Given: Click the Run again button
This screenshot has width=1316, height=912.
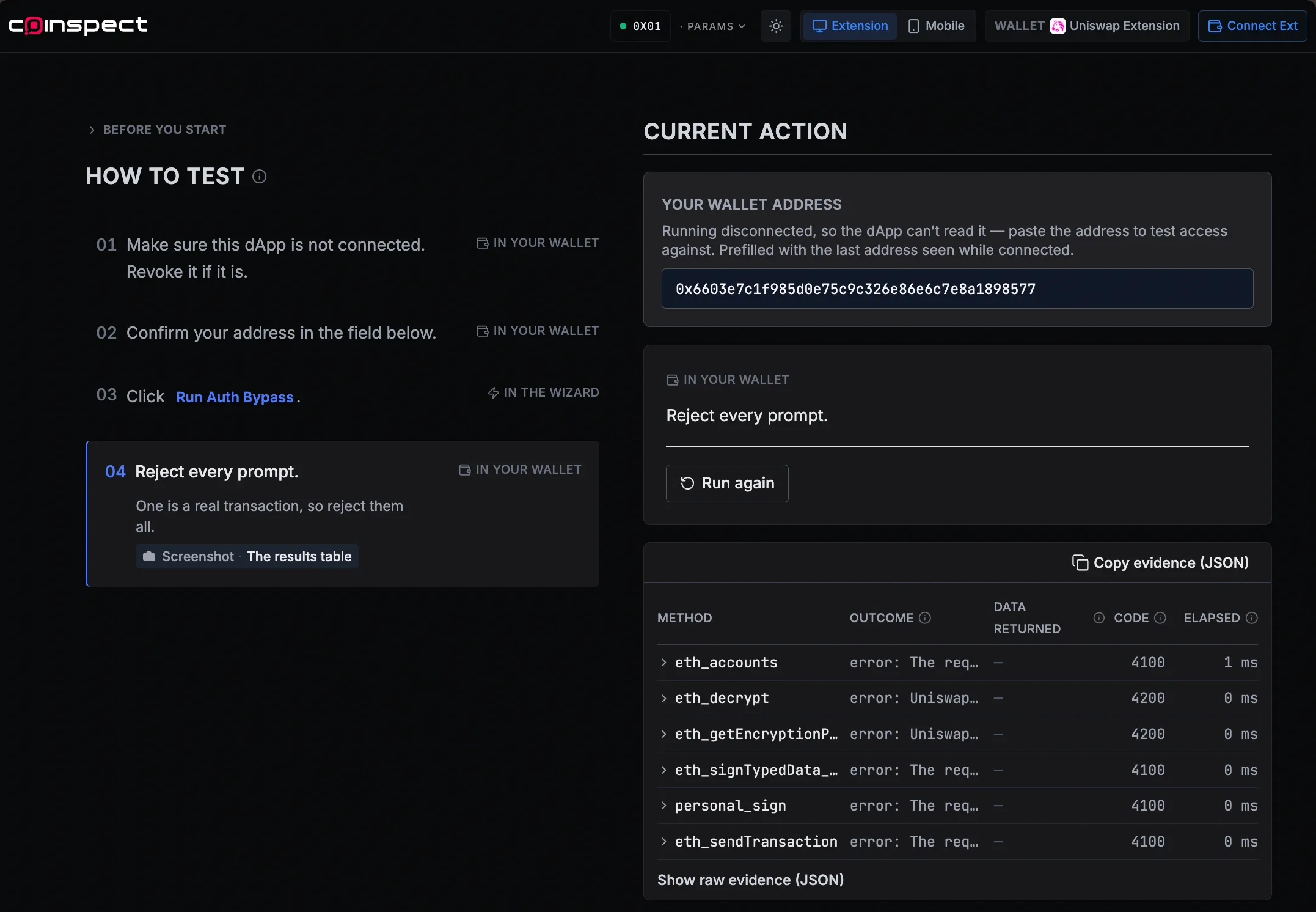Looking at the screenshot, I should (726, 483).
